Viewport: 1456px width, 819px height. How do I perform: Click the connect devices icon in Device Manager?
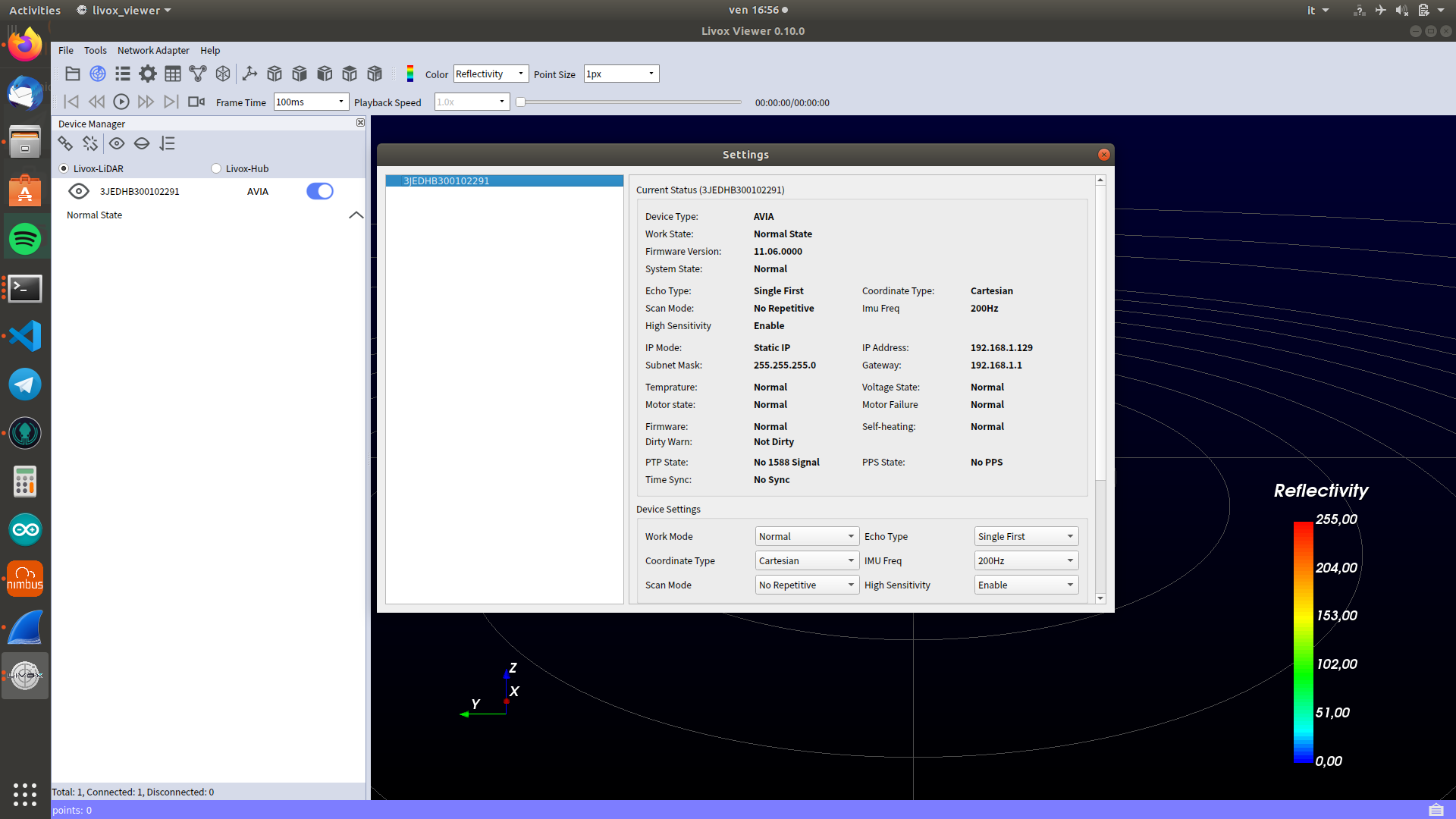pyautogui.click(x=65, y=143)
